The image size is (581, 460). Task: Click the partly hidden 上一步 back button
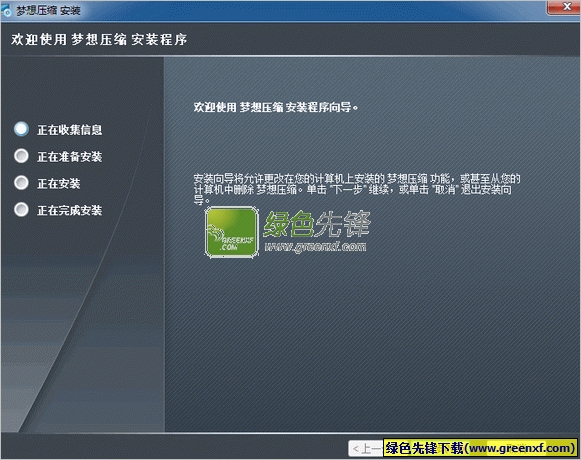coord(366,449)
